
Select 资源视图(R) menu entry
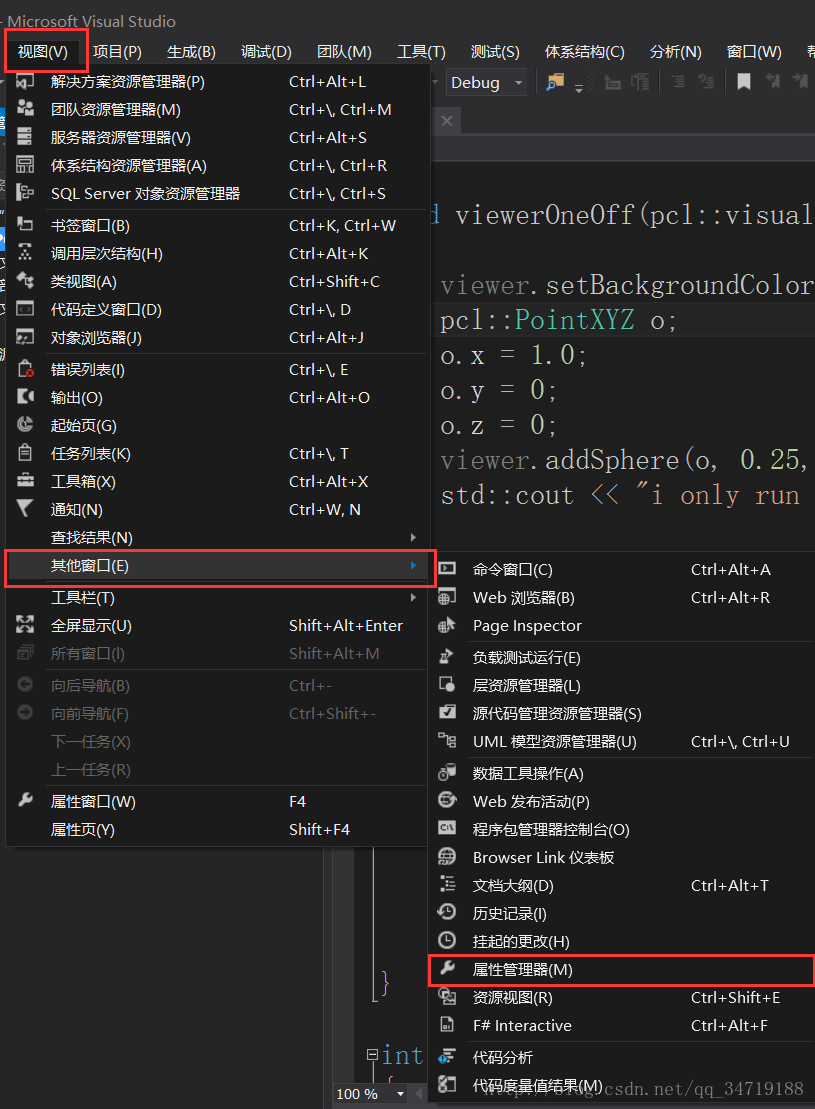pyautogui.click(x=622, y=997)
